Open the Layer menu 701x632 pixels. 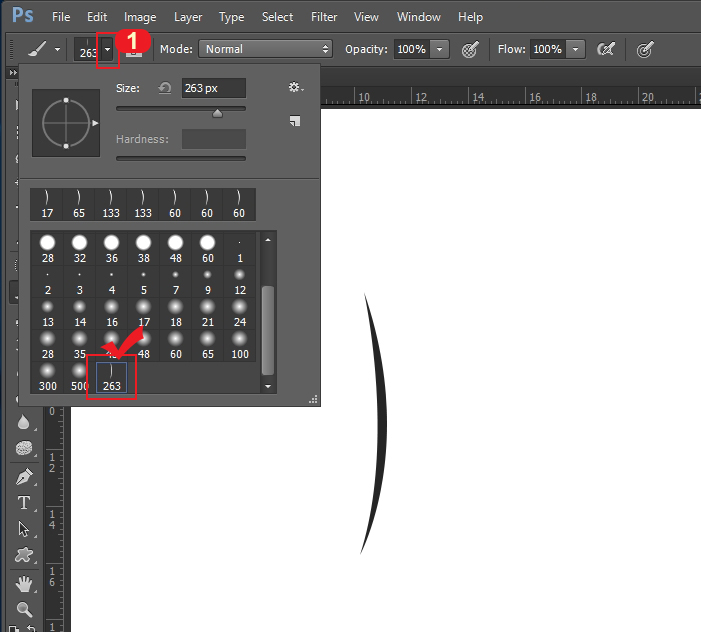coord(188,17)
